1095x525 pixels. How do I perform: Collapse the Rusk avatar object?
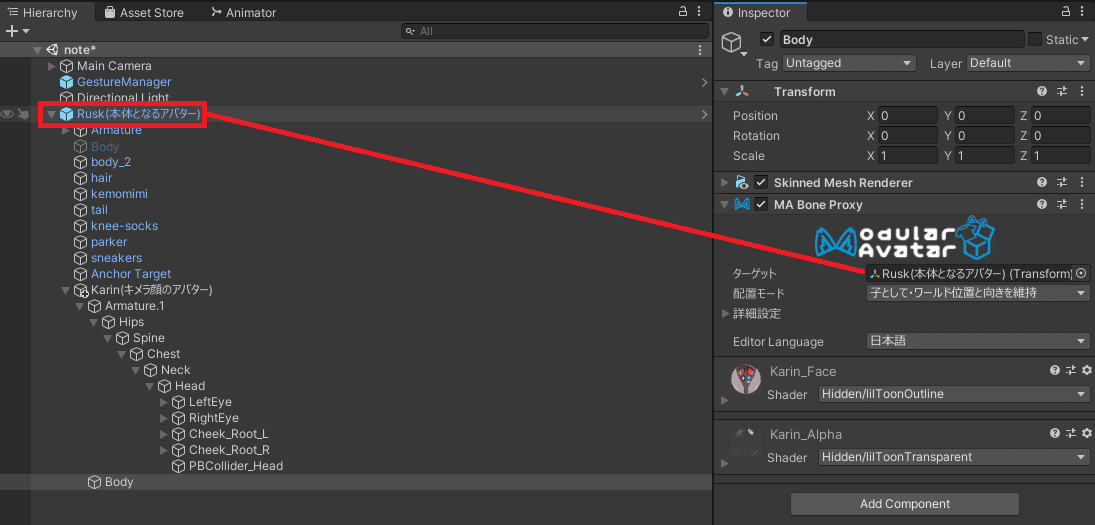(51, 114)
